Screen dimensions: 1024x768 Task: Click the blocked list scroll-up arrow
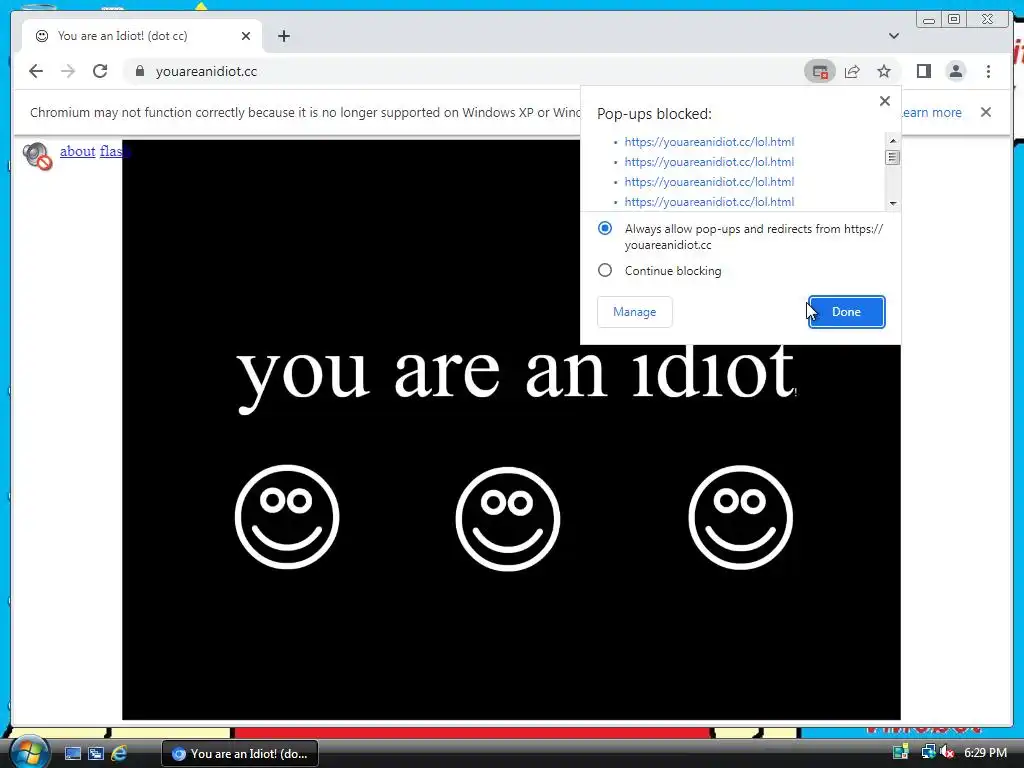(893, 140)
